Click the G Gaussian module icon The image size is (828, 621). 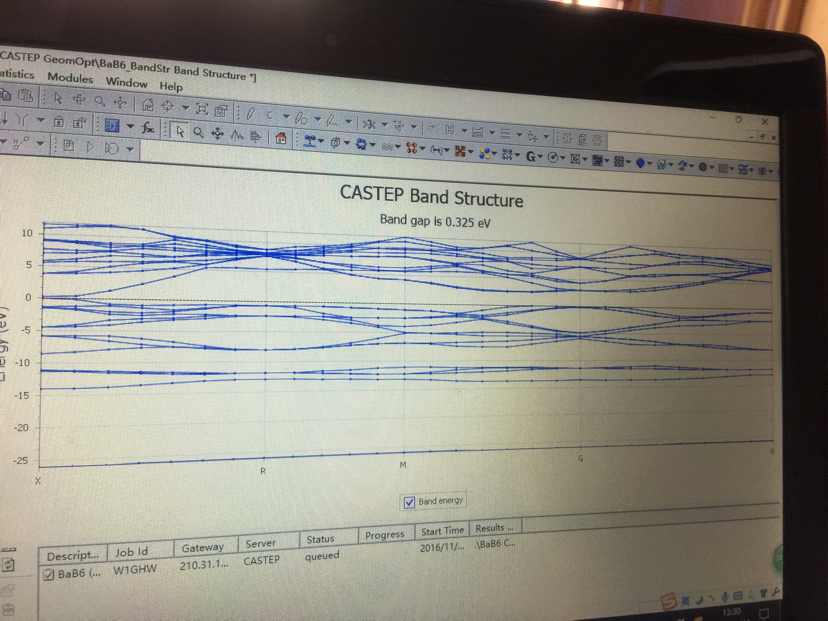(531, 156)
